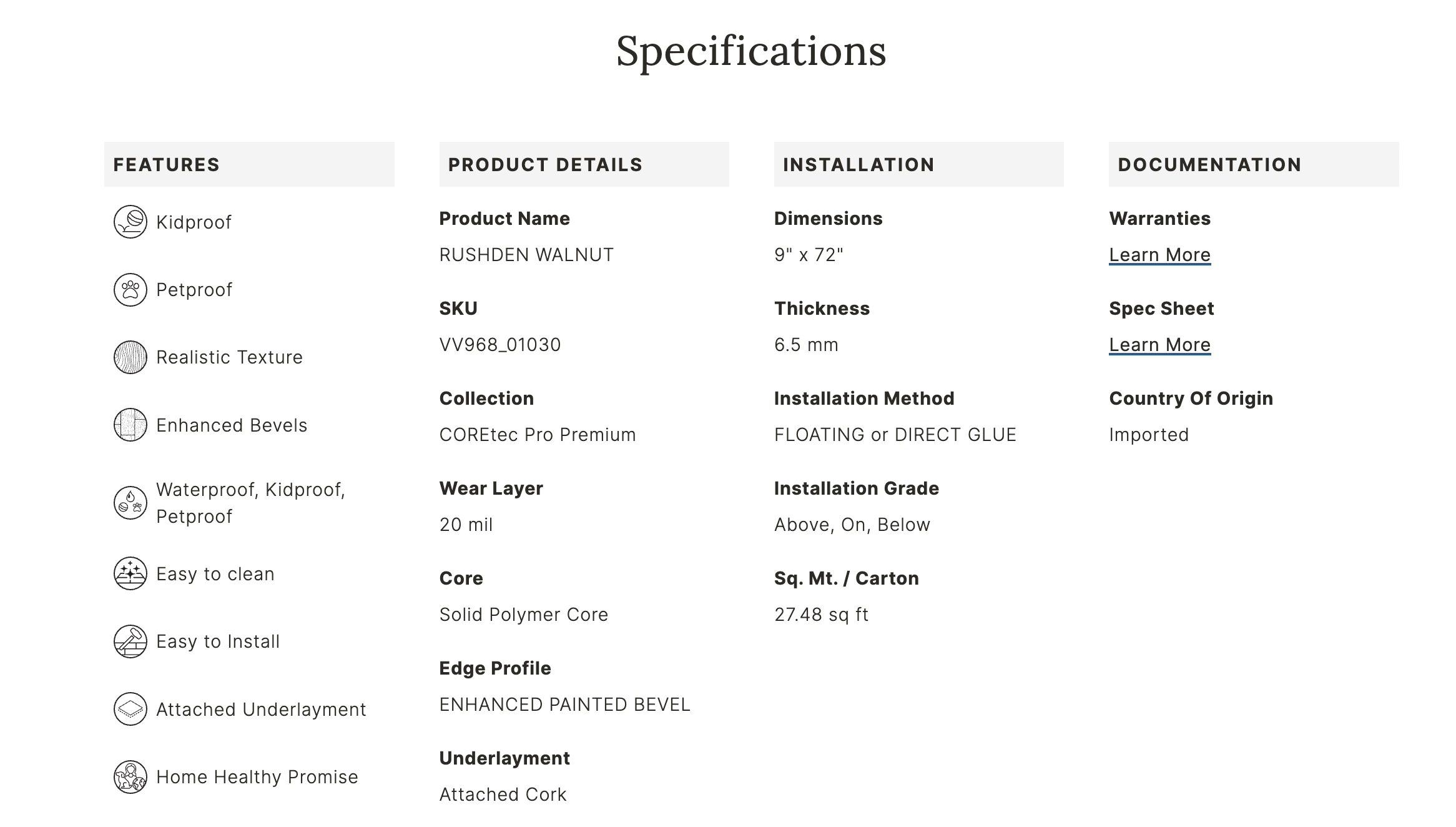The width and height of the screenshot is (1456, 827).
Task: Click the Petproof paw icon
Action: [130, 290]
